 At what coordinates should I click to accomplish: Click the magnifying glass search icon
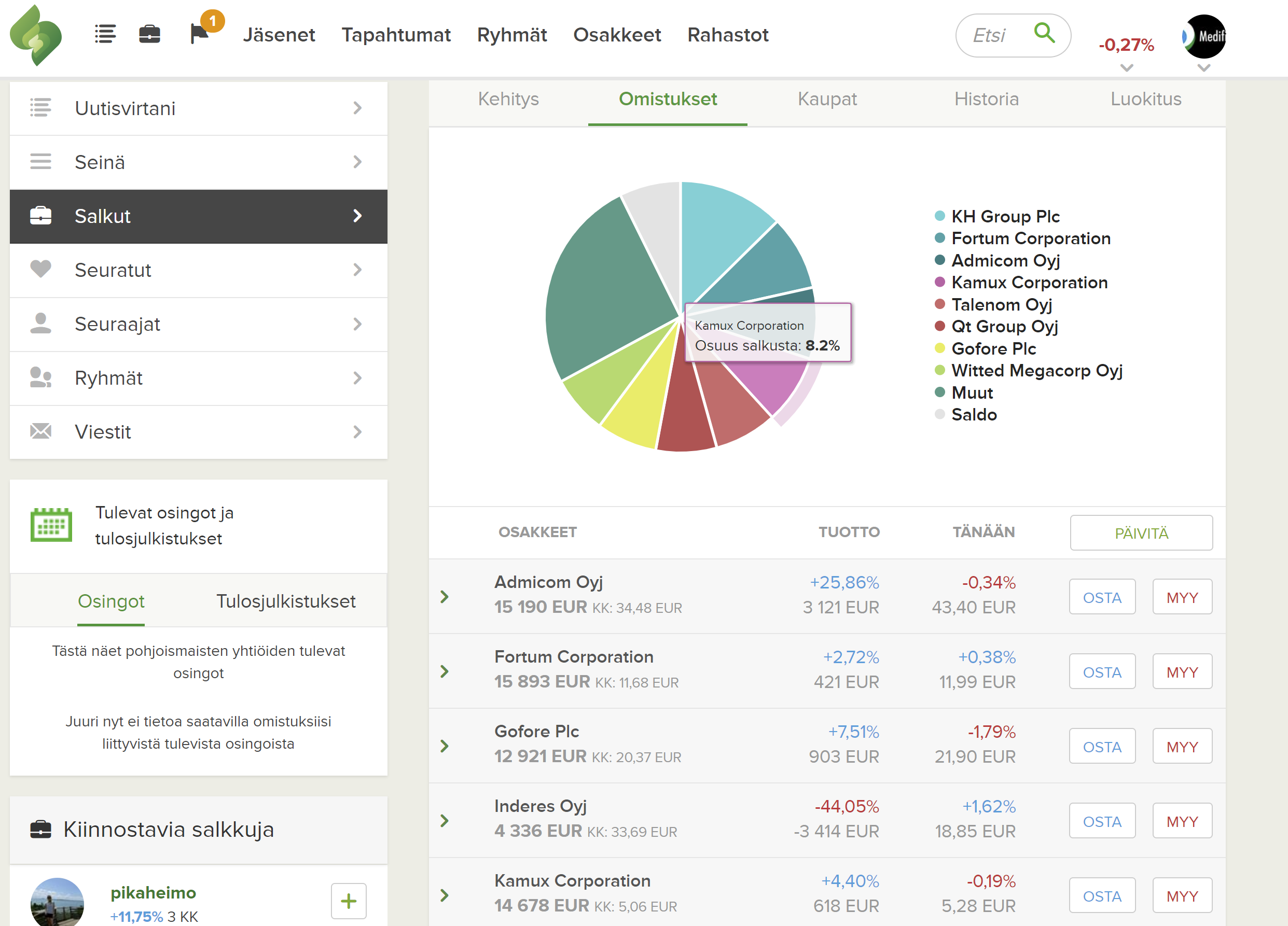[x=1044, y=34]
